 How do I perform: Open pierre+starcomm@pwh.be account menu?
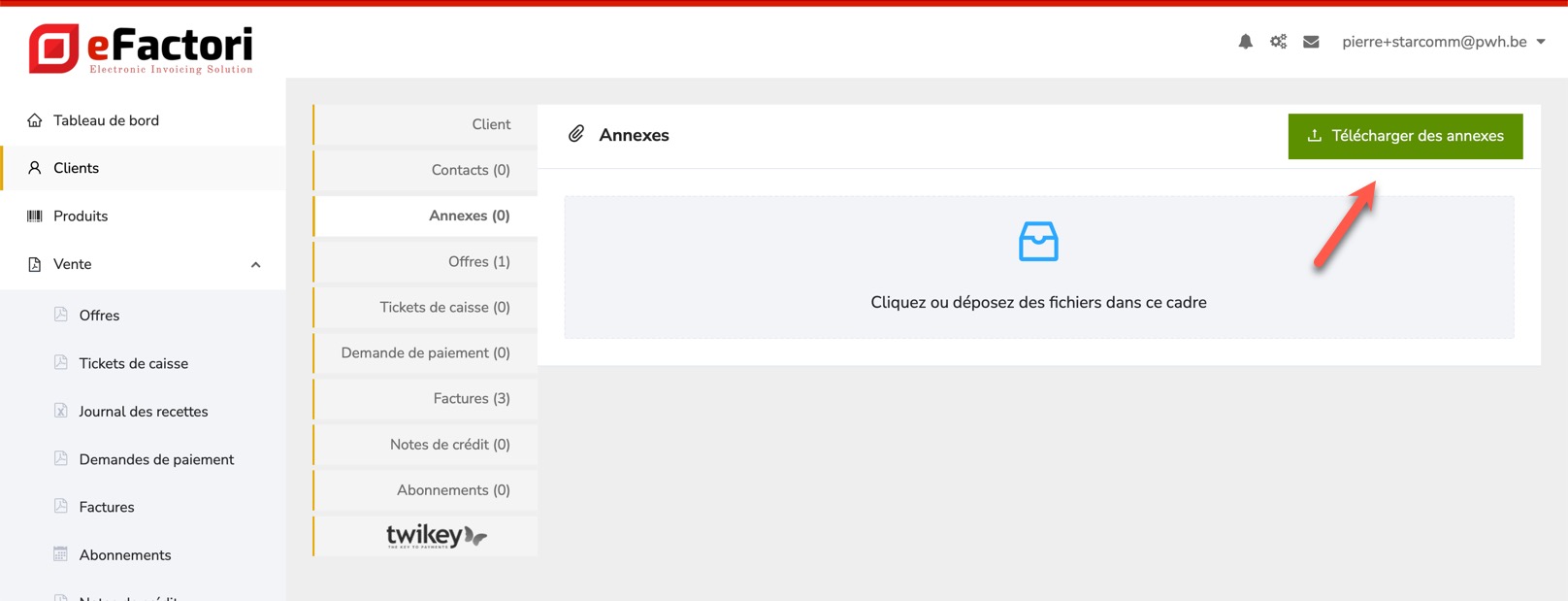[x=1433, y=42]
